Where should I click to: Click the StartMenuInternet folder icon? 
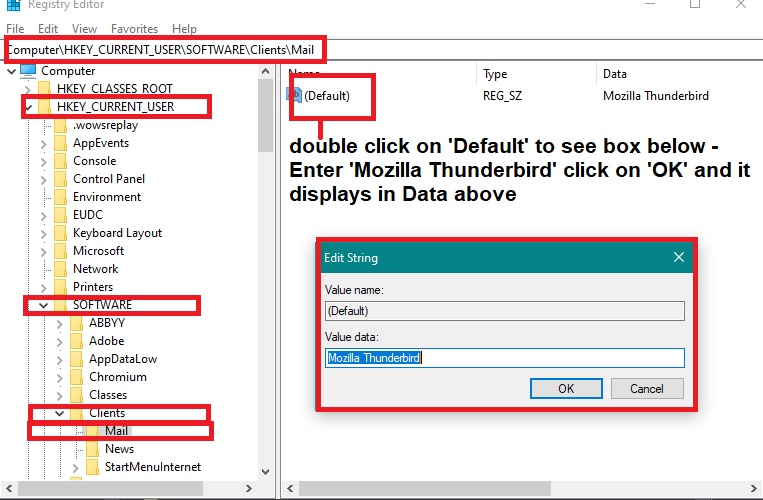pyautogui.click(x=92, y=467)
